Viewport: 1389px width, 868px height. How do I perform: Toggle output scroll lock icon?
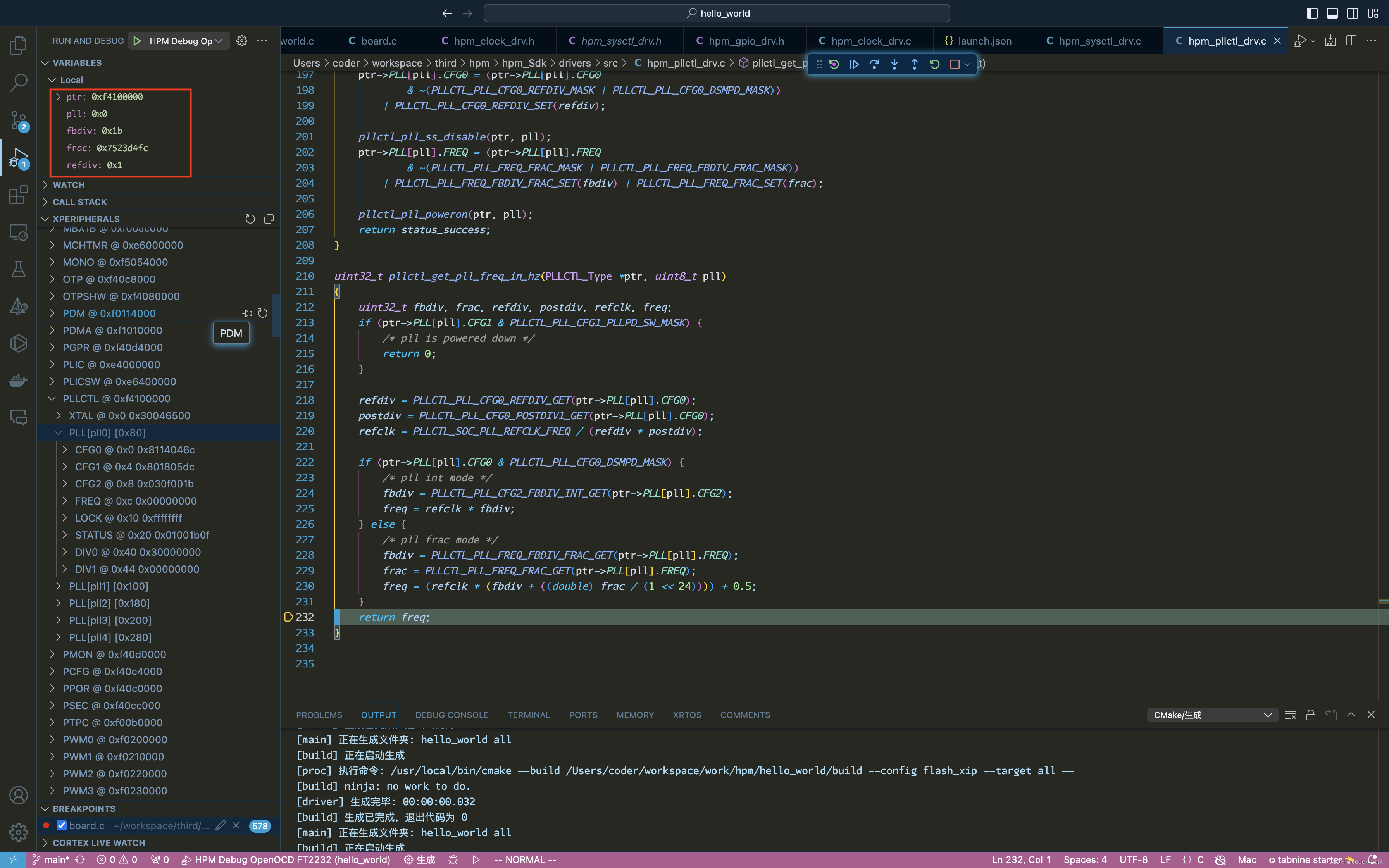(x=1310, y=715)
